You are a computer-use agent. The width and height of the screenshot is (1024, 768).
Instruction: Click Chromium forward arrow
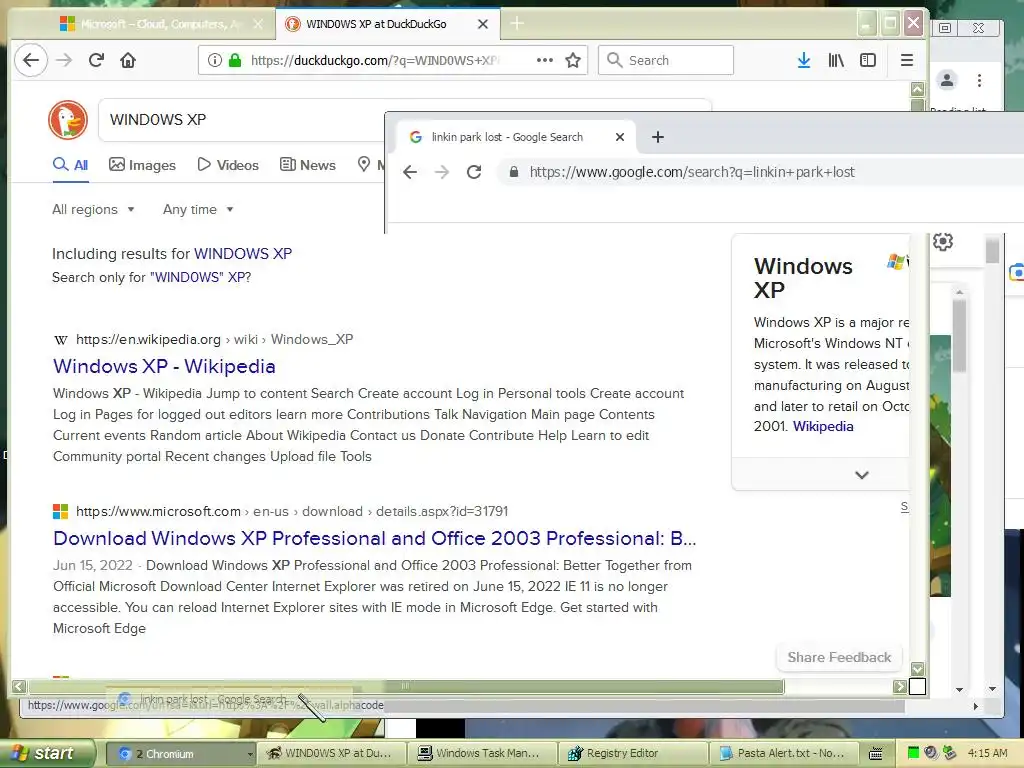point(442,172)
